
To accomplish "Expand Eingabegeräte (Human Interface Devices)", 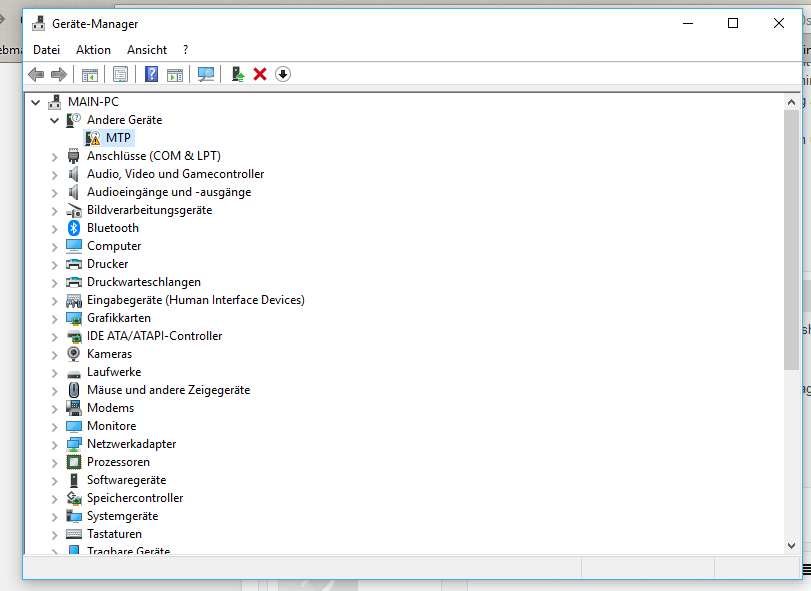I will click(55, 301).
